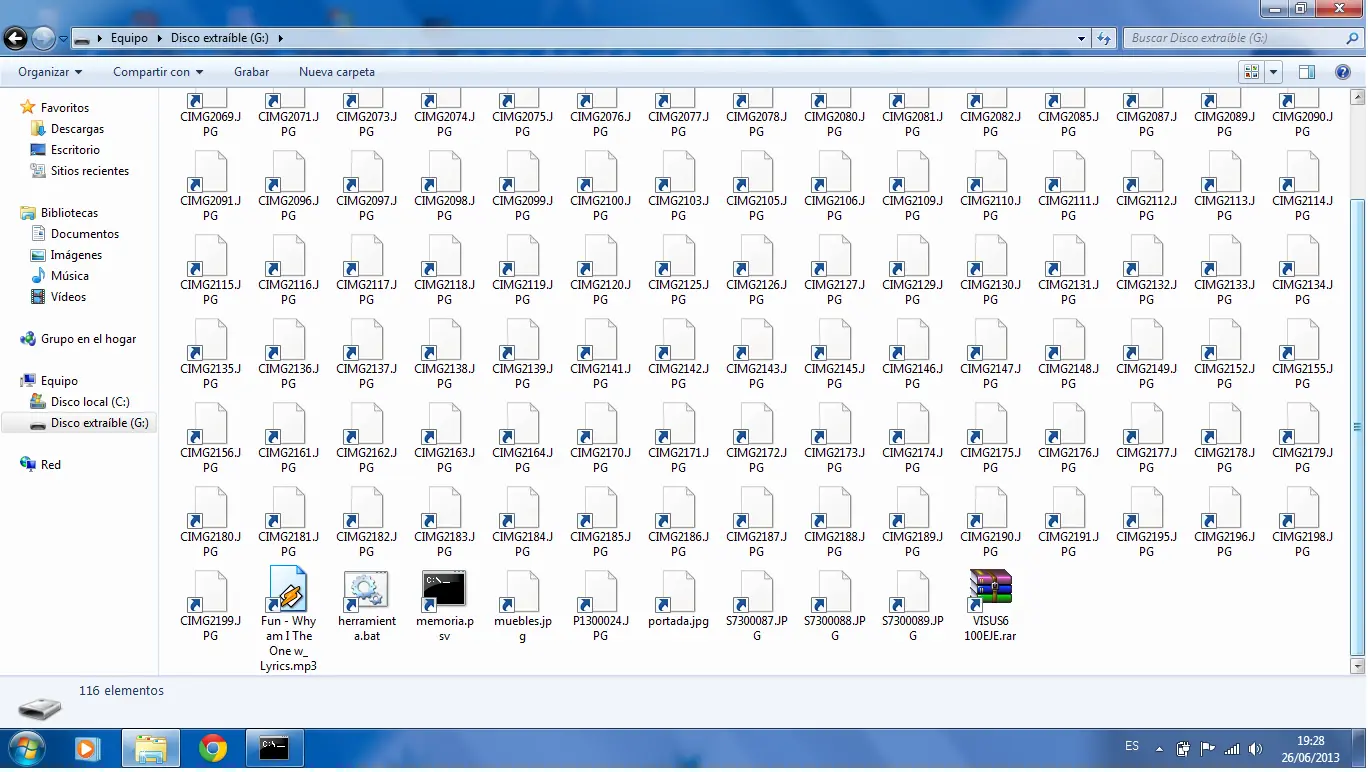Open the Música library

pyautogui.click(x=70, y=276)
